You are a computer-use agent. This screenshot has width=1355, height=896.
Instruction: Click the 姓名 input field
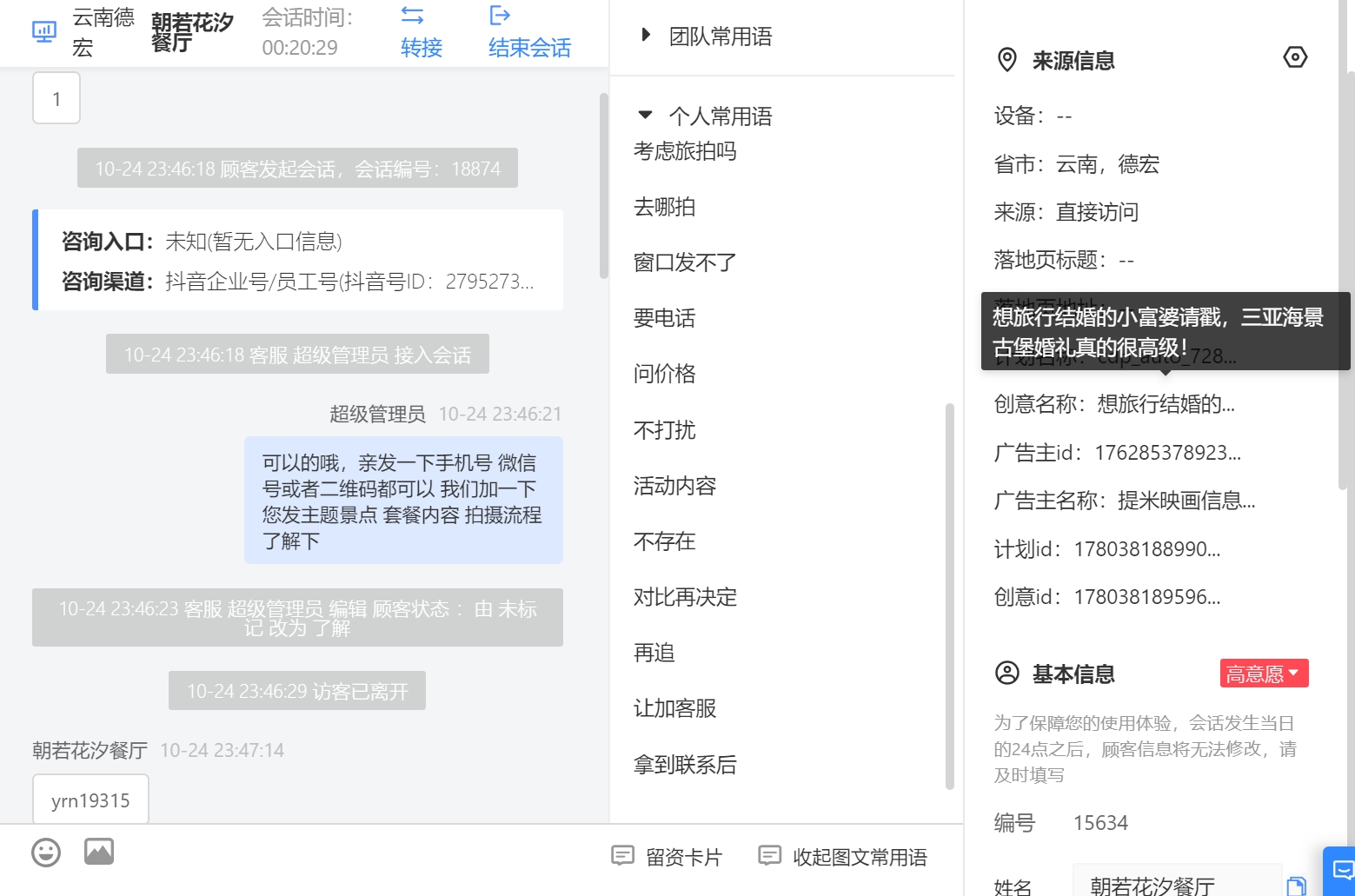tap(1177, 880)
